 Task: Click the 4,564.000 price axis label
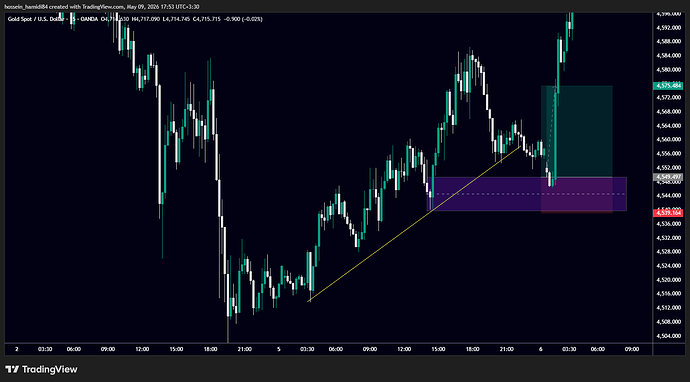click(x=668, y=125)
